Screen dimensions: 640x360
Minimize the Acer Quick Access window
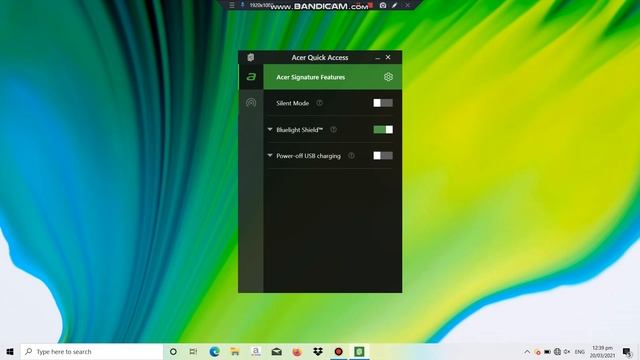(x=378, y=58)
